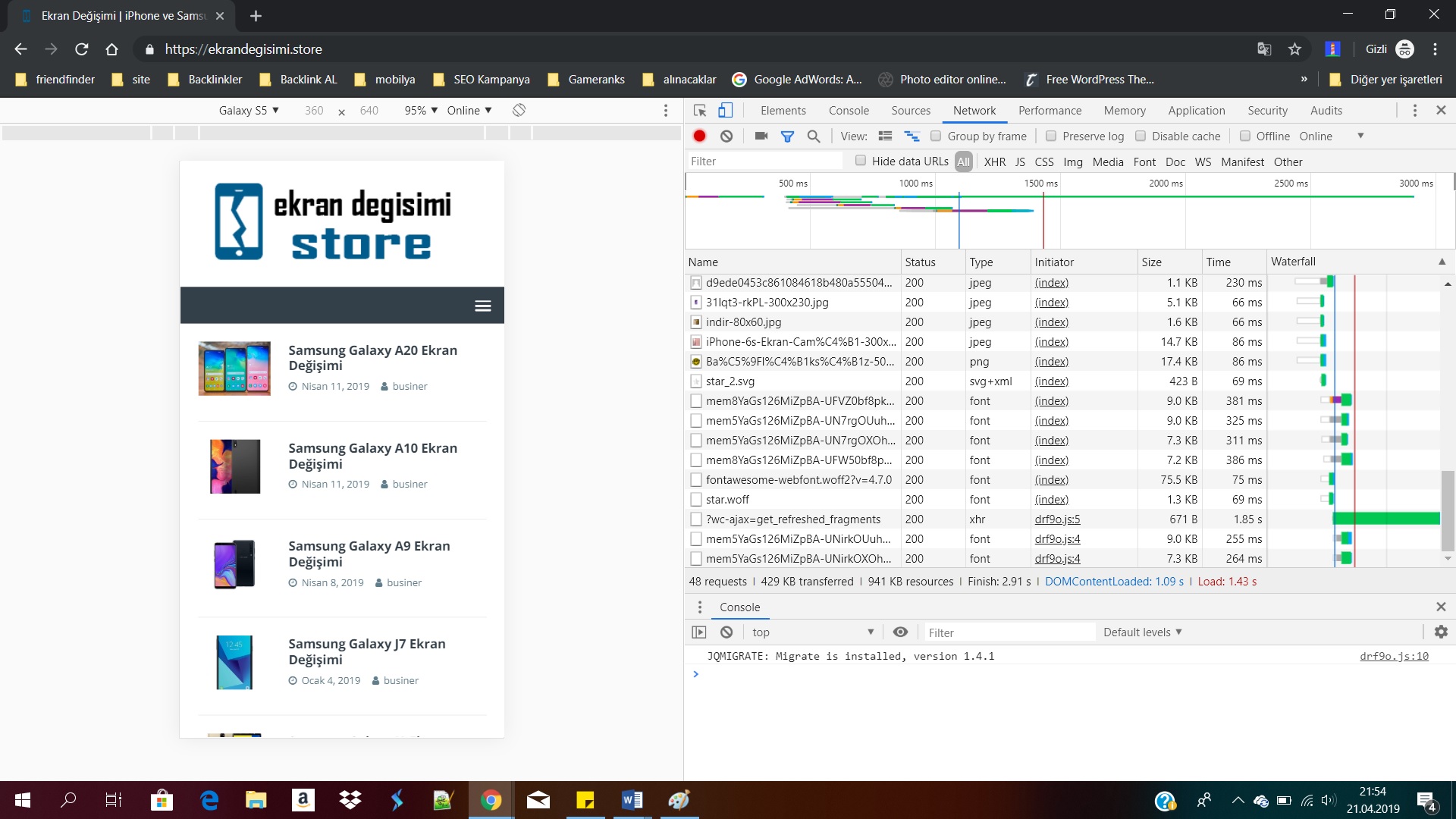Screen dimensions: 1456x819
Task: Open the site's hamburger menu
Action: (483, 306)
